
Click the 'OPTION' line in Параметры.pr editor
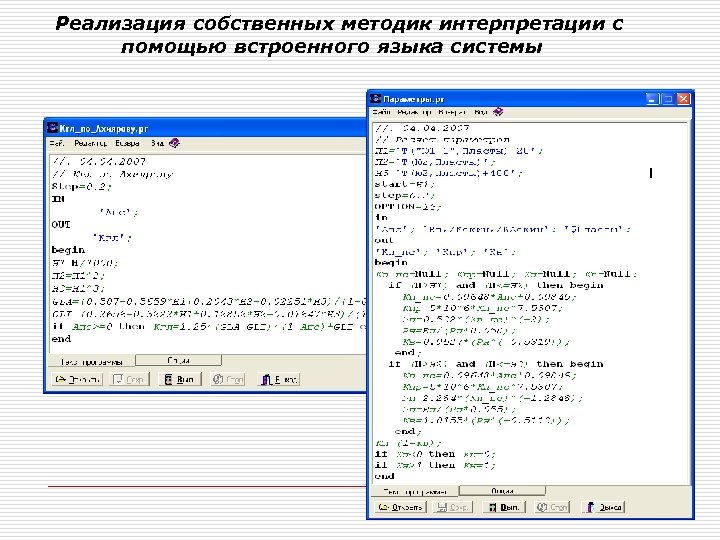tap(408, 206)
